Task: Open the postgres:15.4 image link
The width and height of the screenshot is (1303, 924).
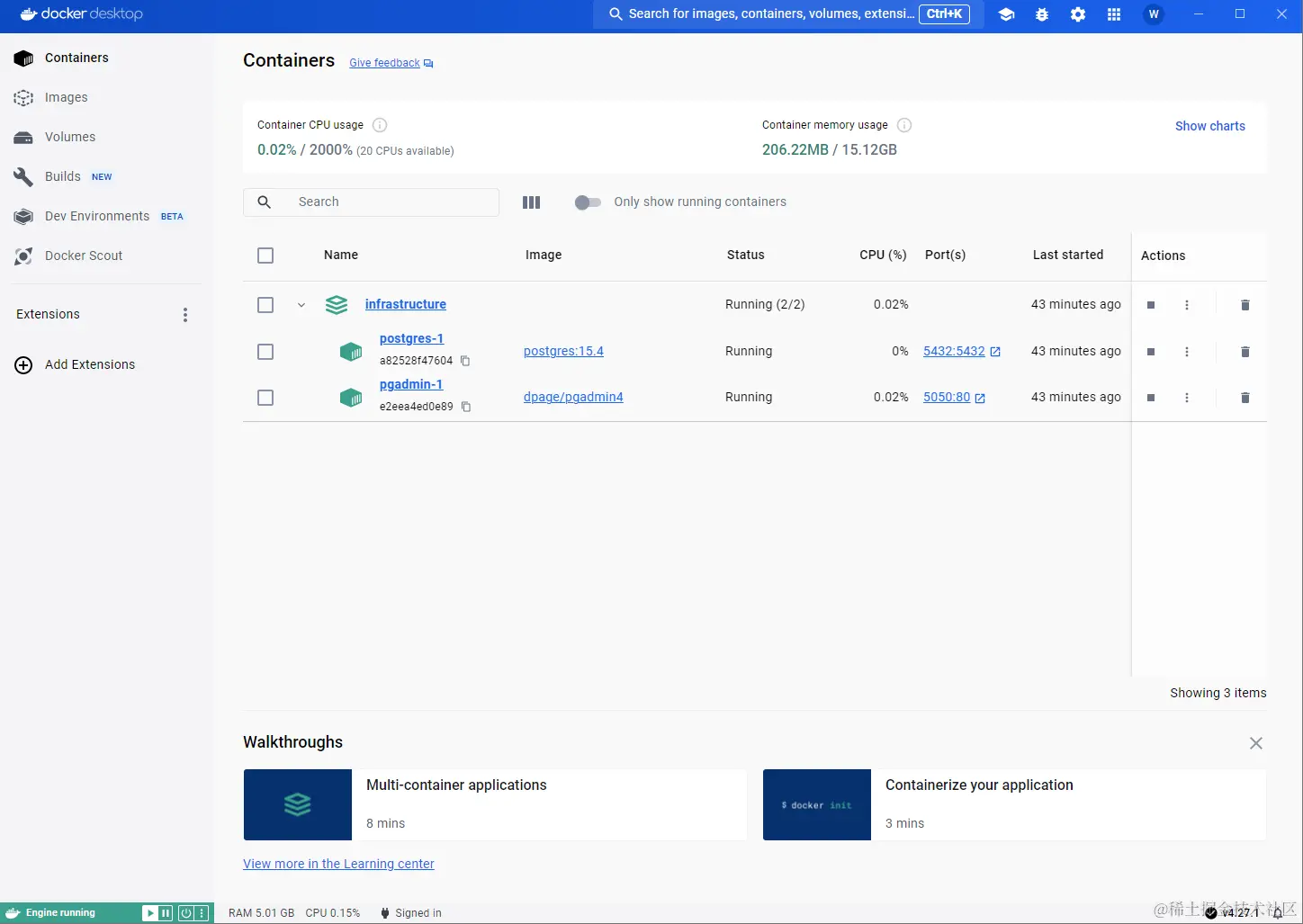Action: [563, 352]
